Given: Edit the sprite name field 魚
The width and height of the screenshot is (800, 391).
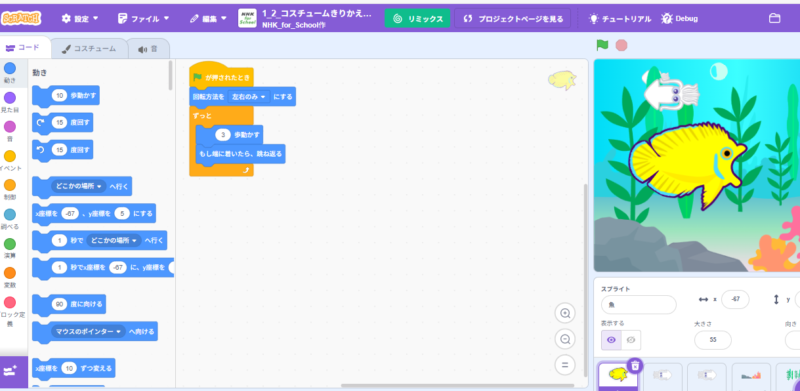Looking at the screenshot, I should point(638,305).
